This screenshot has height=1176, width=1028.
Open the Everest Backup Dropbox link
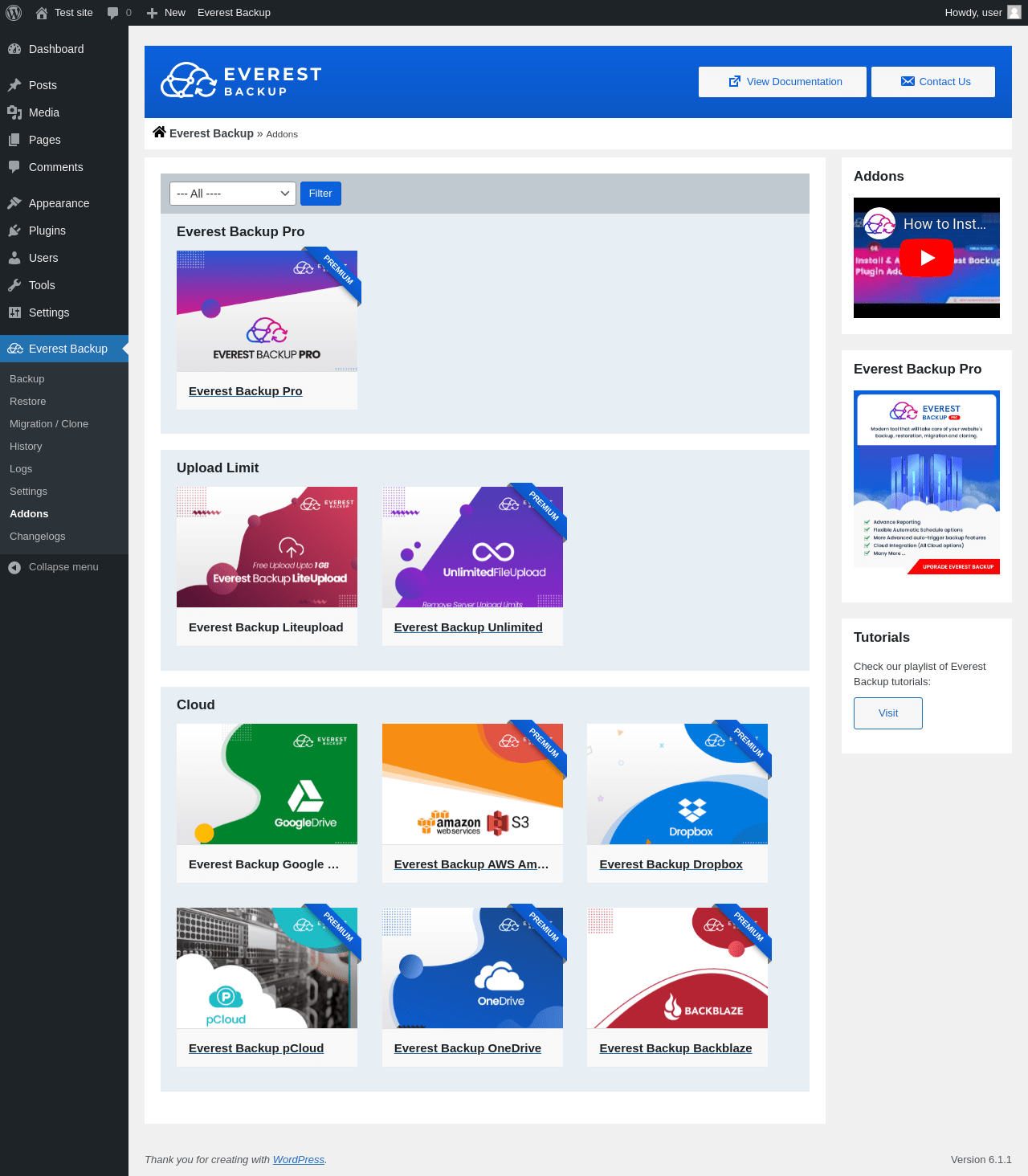click(671, 864)
